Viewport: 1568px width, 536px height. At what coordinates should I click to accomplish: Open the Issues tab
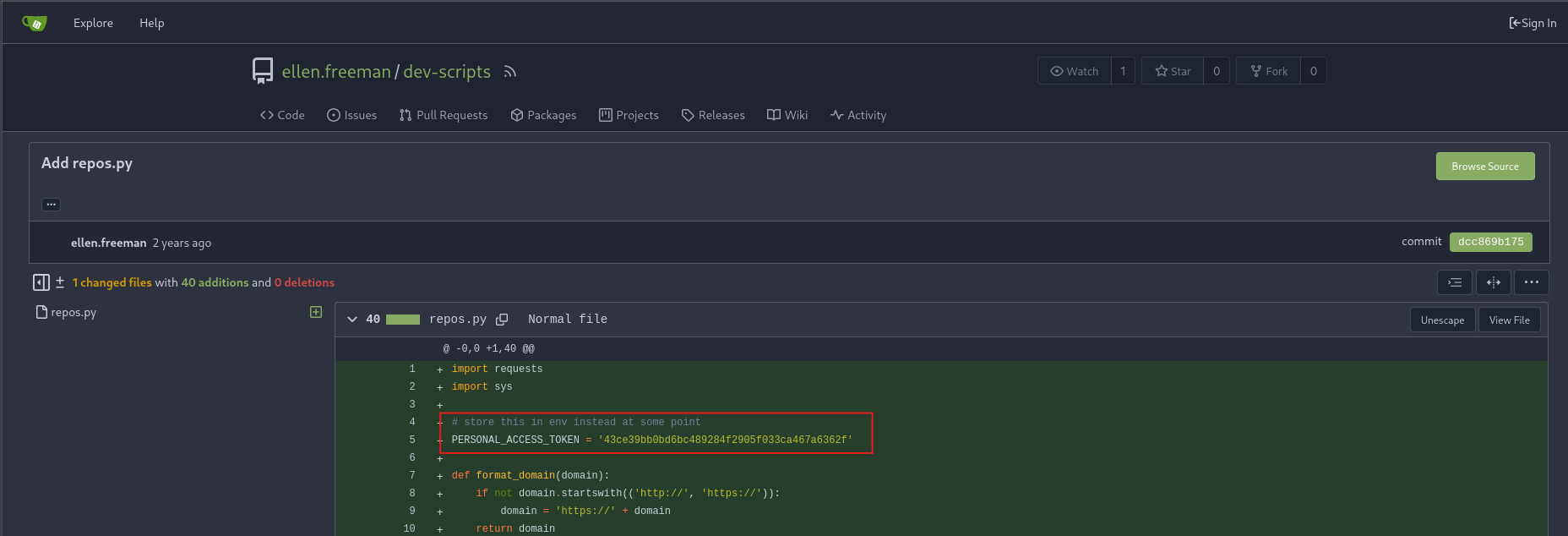pos(351,115)
